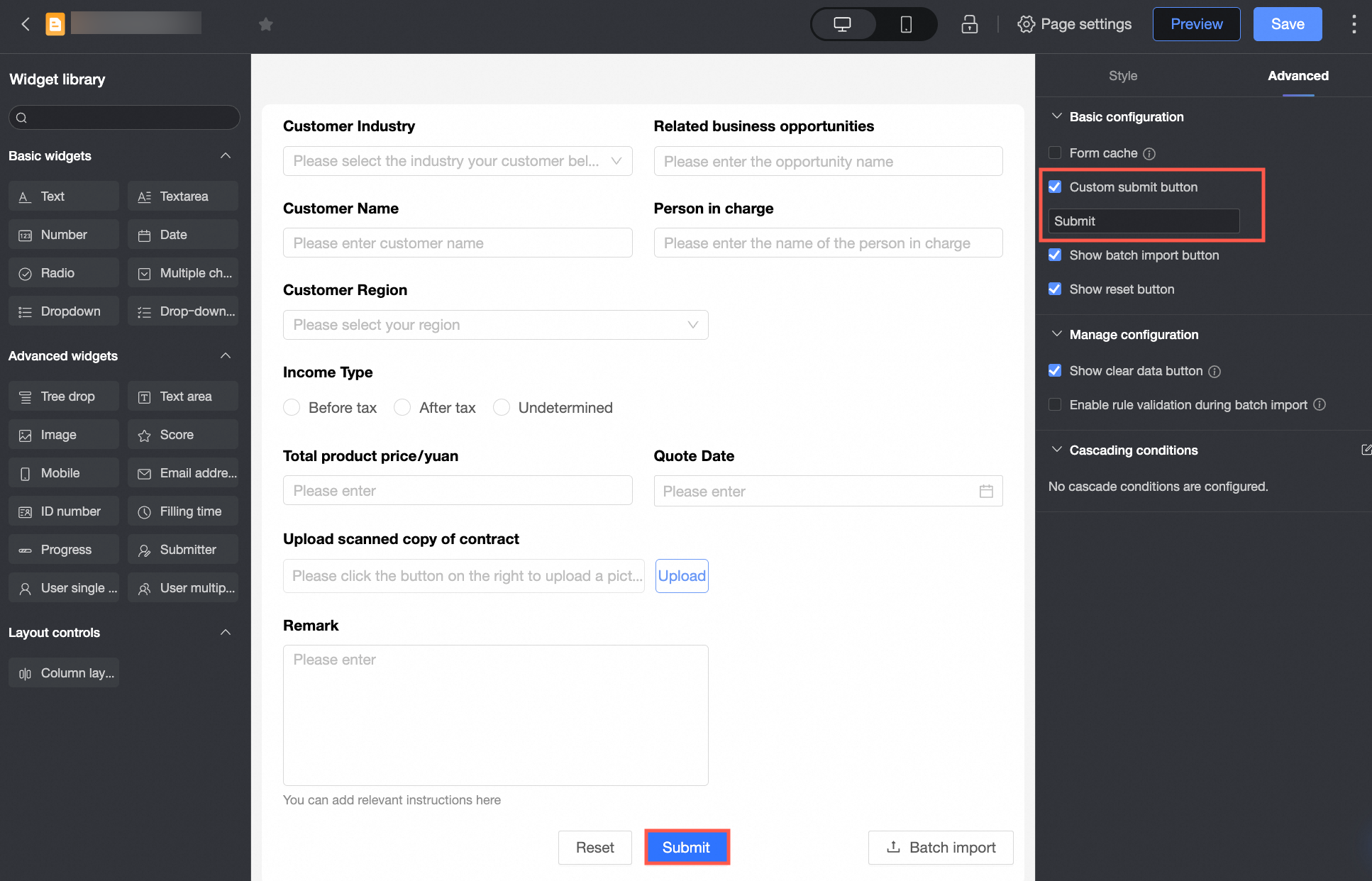Uncheck Show reset button option
This screenshot has height=881, width=1372.
[1055, 289]
